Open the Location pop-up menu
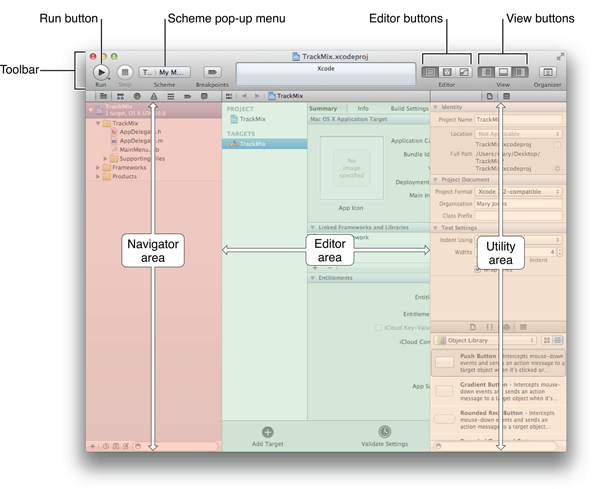Image resolution: width=592 pixels, height=489 pixels. 518,134
